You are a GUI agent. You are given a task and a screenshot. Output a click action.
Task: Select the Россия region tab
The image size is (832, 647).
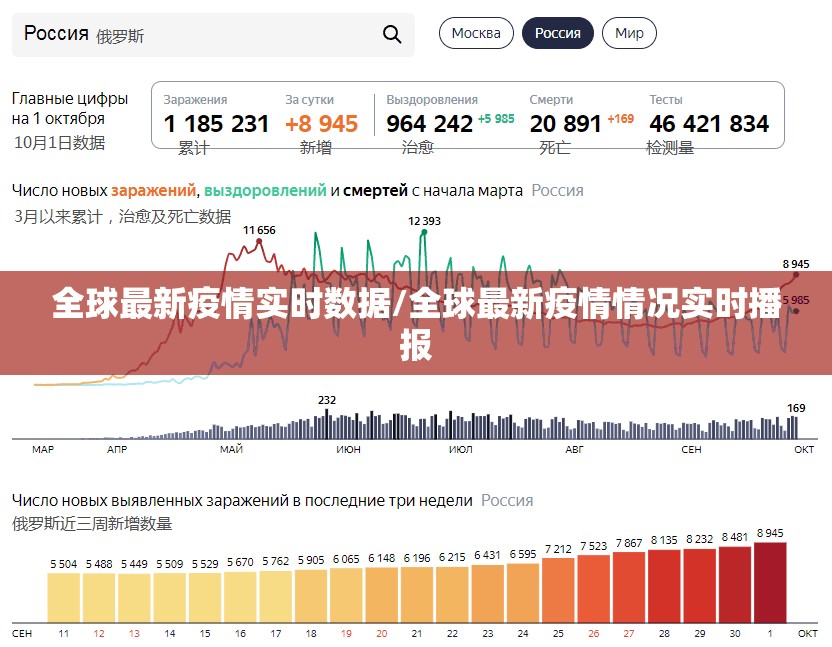coord(557,33)
